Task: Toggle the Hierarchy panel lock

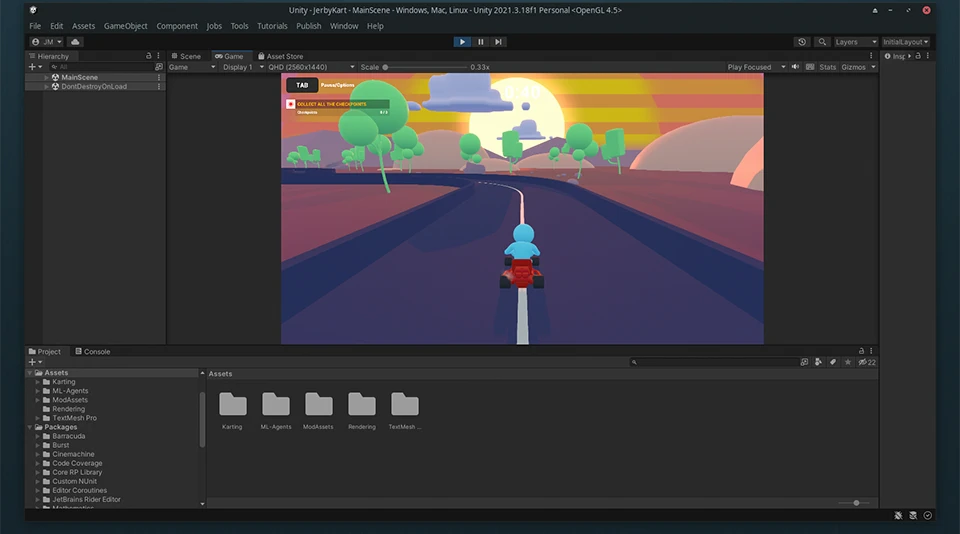Action: [x=149, y=56]
